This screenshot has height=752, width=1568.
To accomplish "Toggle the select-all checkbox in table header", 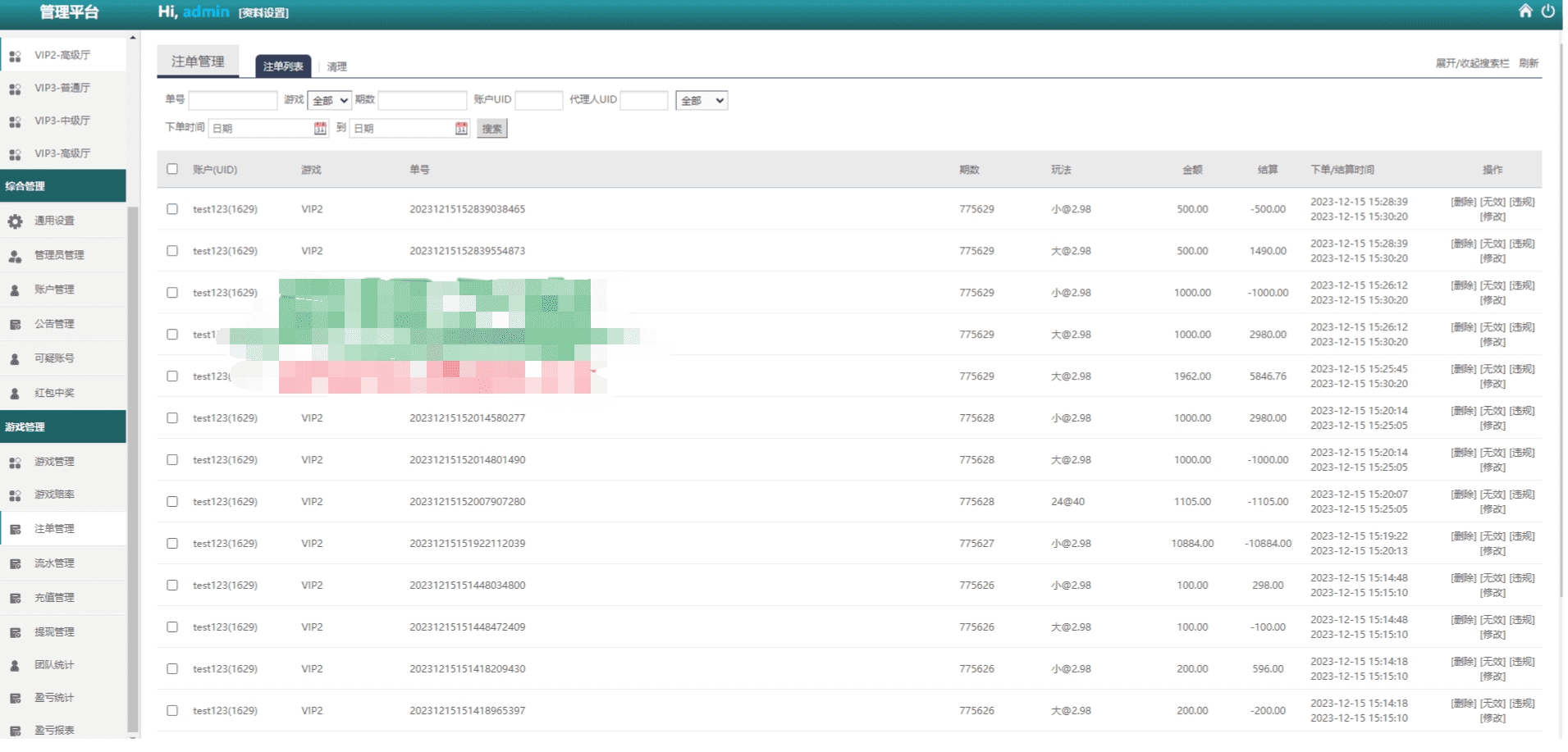I will (172, 169).
